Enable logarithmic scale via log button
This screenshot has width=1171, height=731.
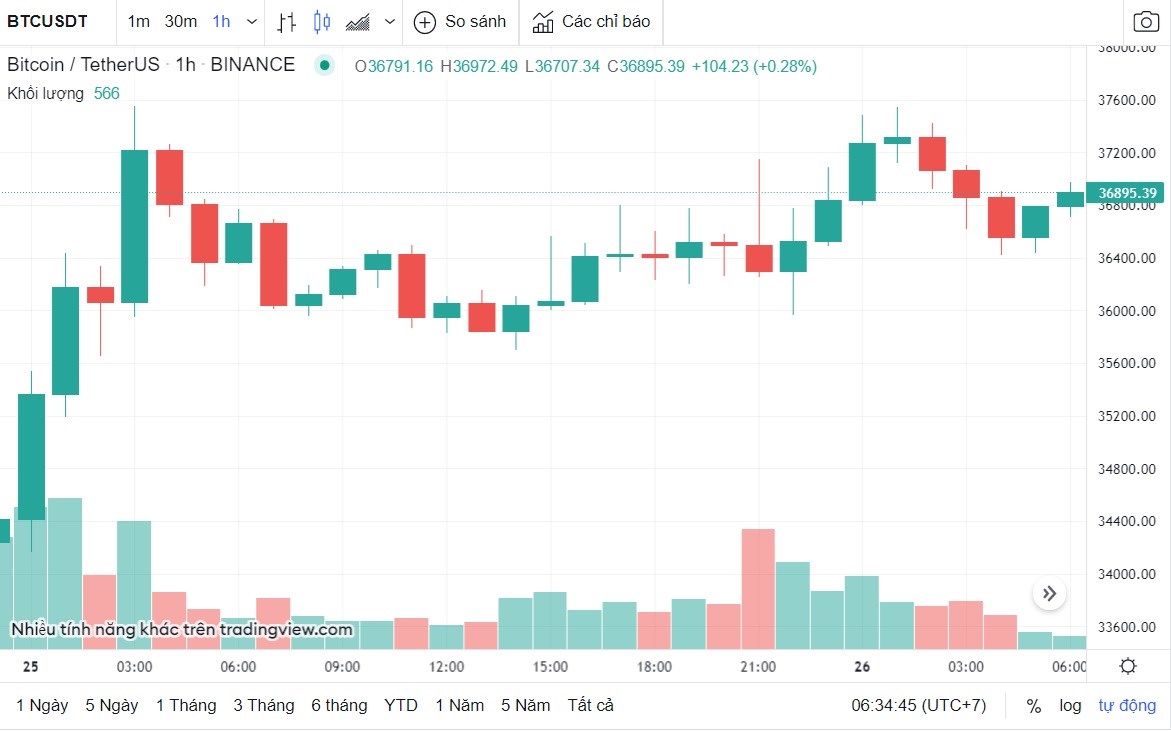point(1070,705)
